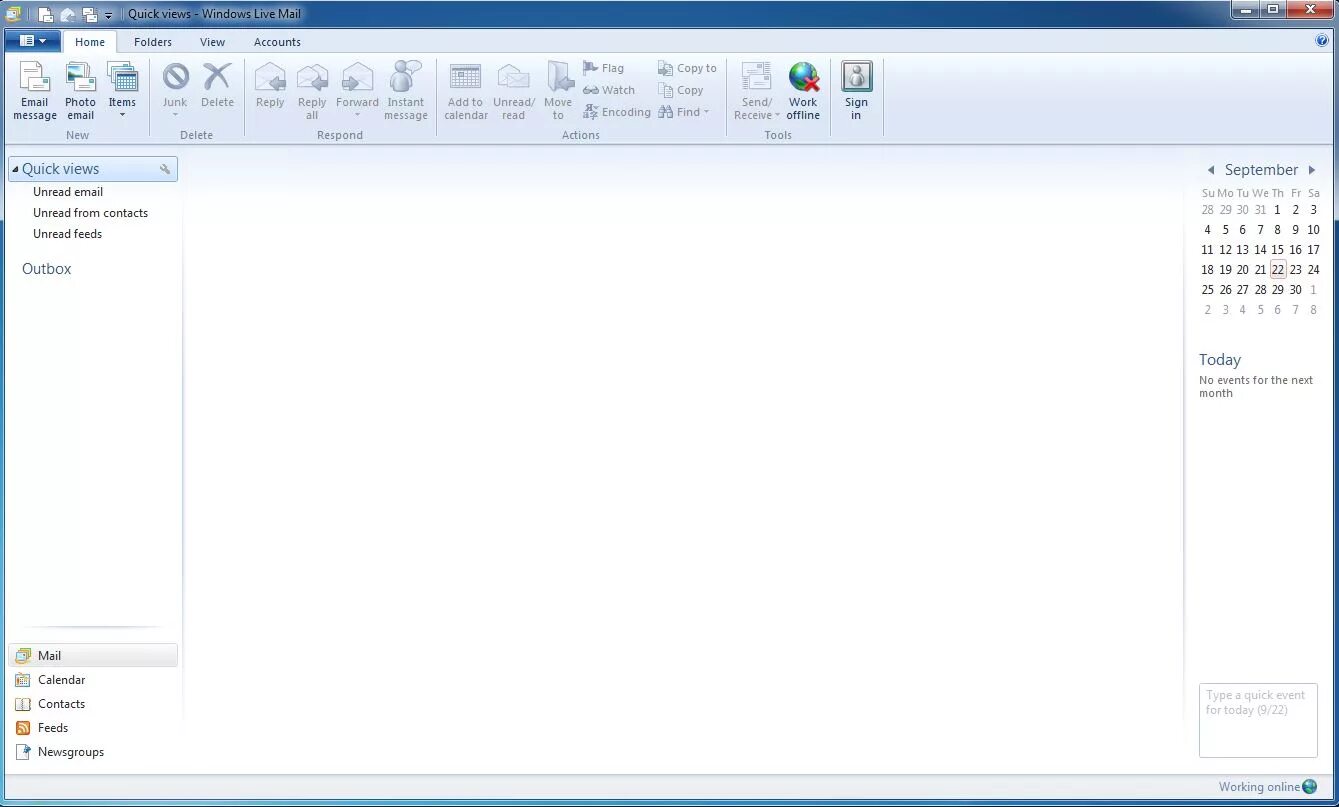The image size is (1339, 807).
Task: Switch to the Mail pane
Action: [x=93, y=656]
